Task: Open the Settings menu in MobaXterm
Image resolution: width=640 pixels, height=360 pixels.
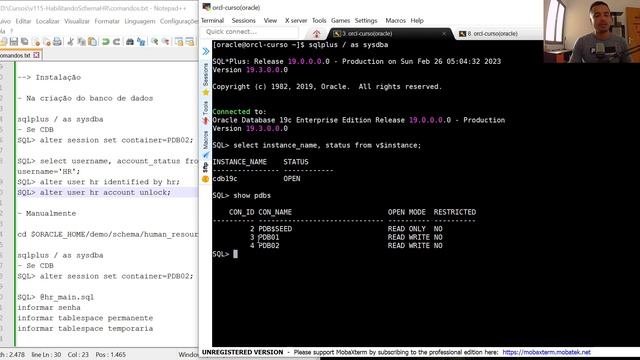Action: [366, 20]
